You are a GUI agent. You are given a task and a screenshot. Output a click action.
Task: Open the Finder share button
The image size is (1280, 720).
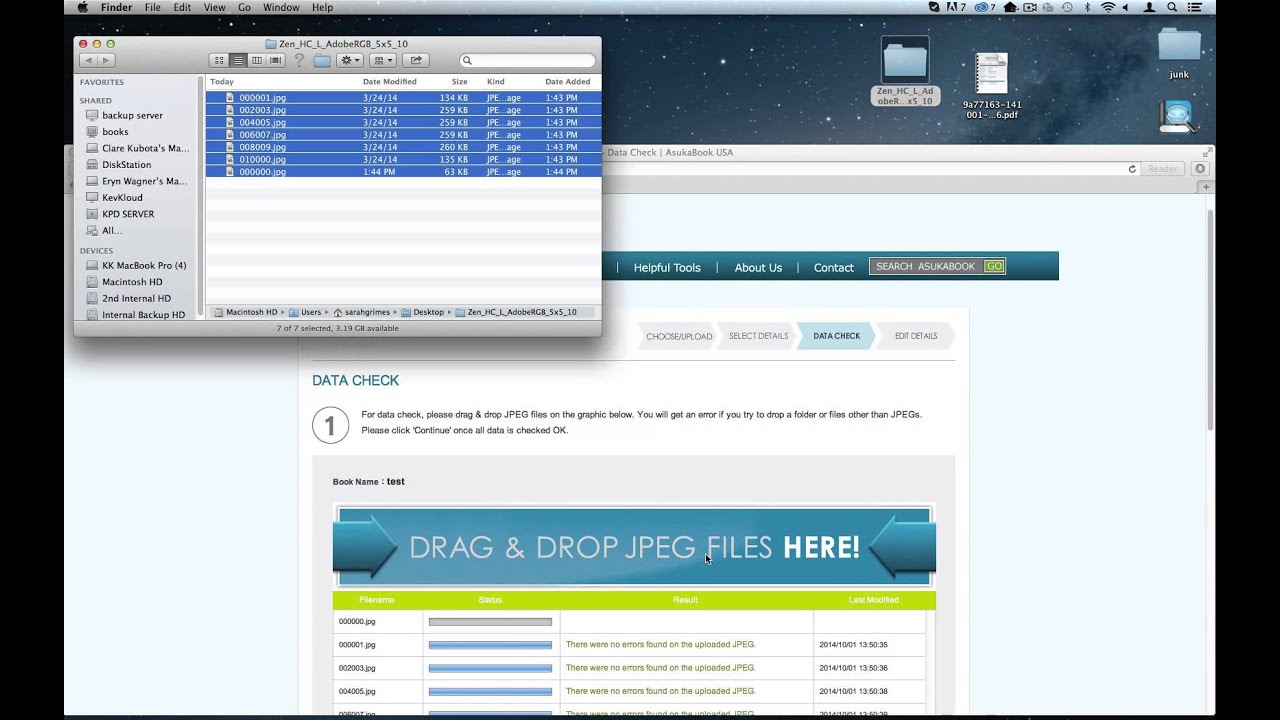pos(417,61)
